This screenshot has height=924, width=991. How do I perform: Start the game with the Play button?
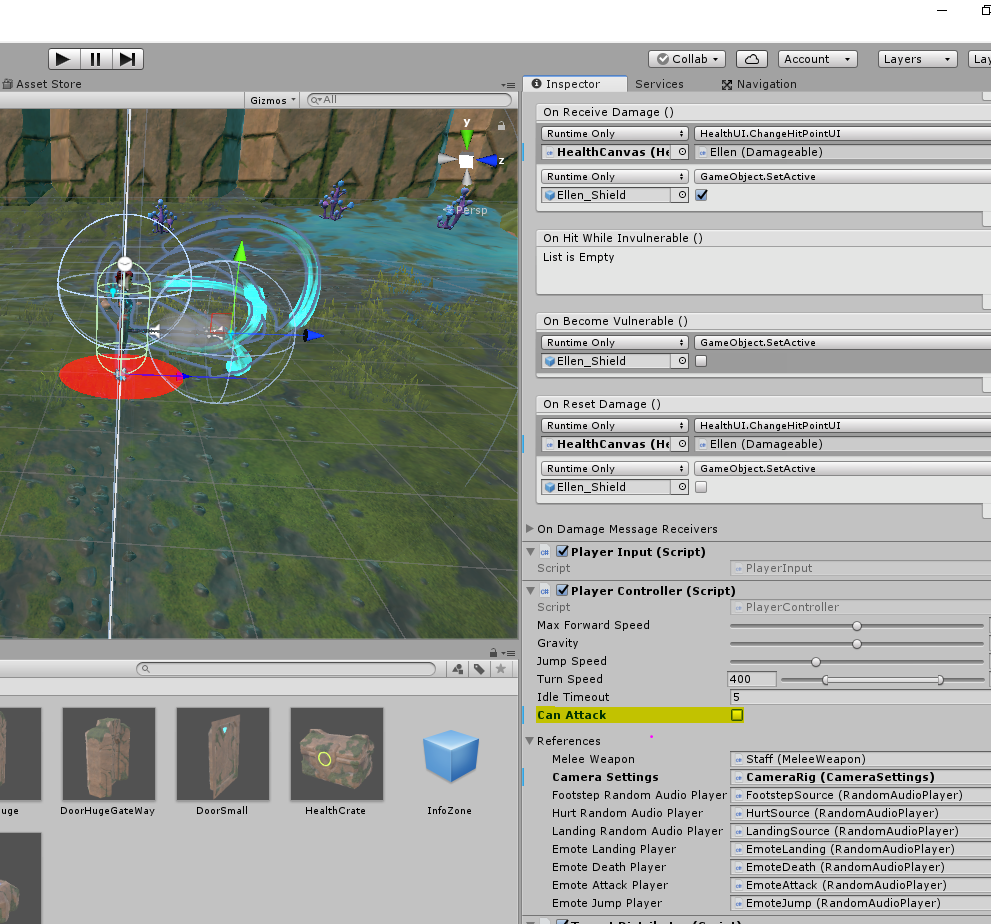(x=64, y=59)
